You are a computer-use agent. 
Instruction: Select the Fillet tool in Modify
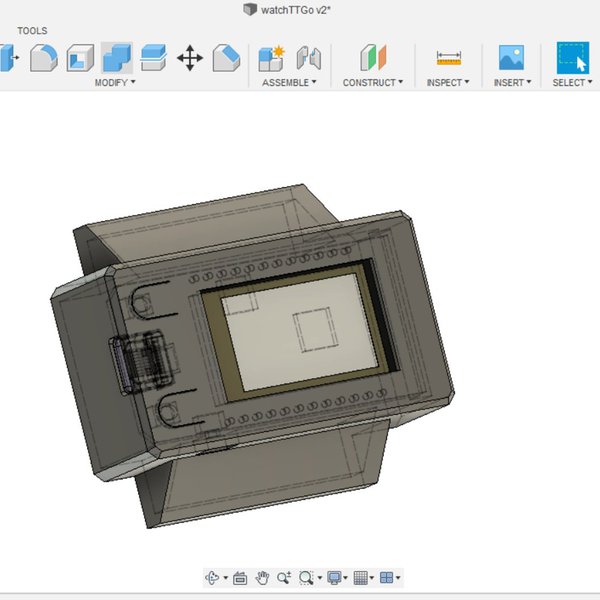43,58
